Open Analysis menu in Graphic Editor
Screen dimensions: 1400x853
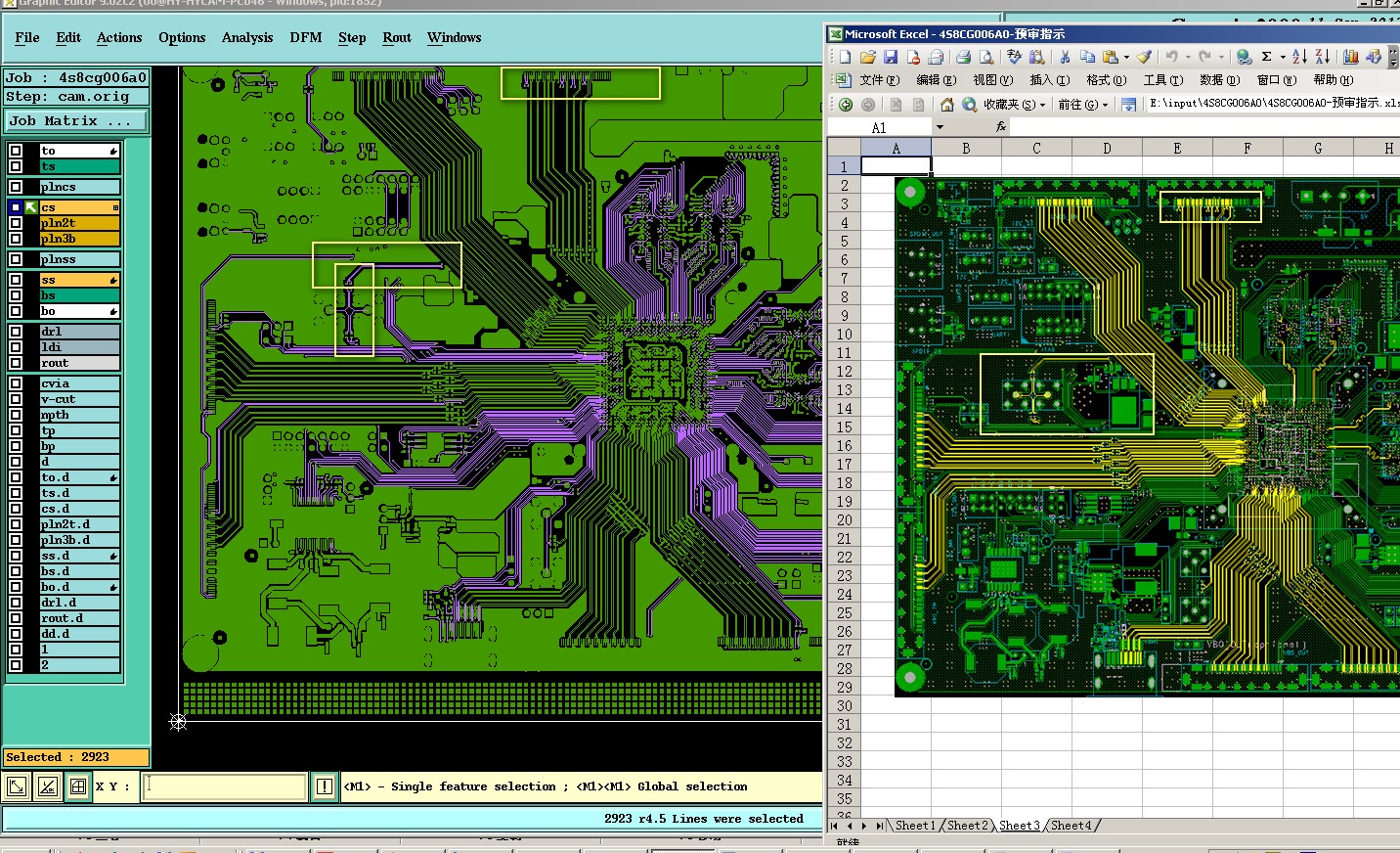click(x=247, y=38)
